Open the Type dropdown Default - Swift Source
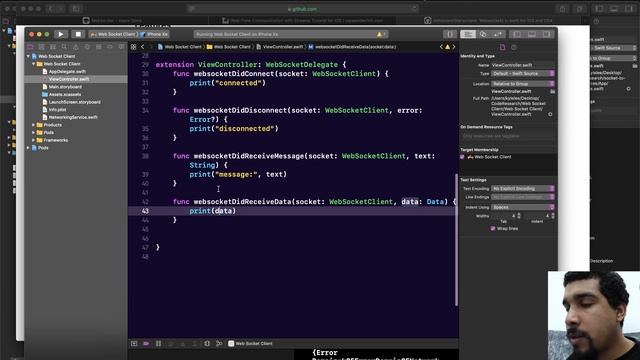640x360 pixels. coord(523,74)
